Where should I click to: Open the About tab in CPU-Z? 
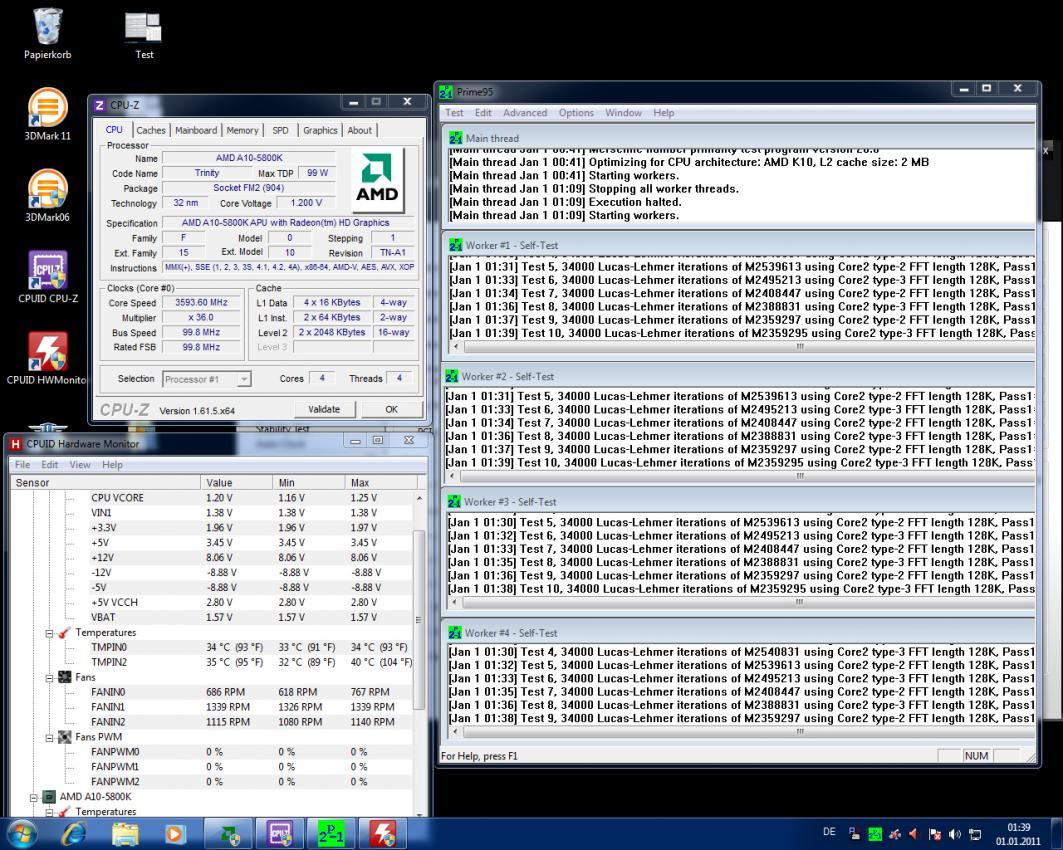tap(359, 130)
